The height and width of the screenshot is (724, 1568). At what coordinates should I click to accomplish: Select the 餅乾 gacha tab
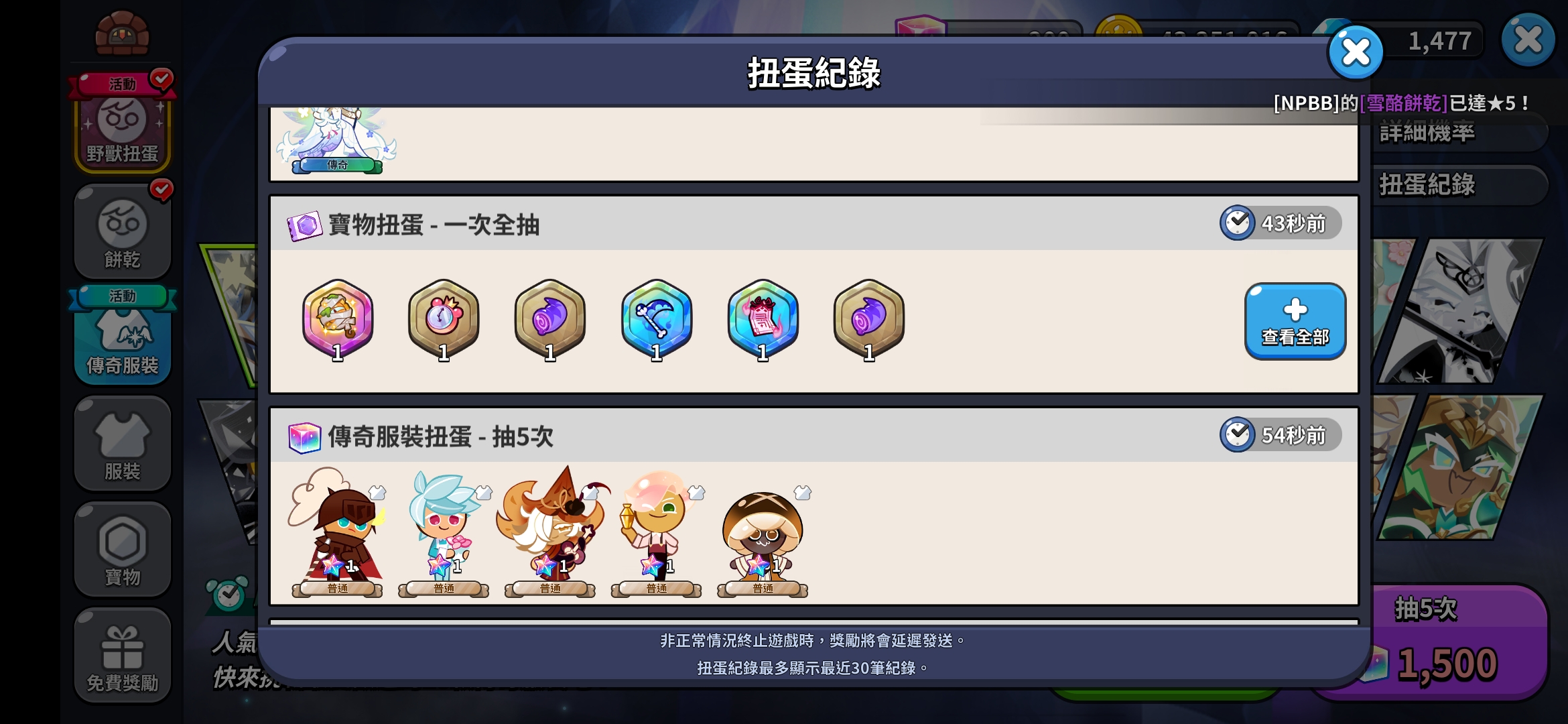pos(122,231)
